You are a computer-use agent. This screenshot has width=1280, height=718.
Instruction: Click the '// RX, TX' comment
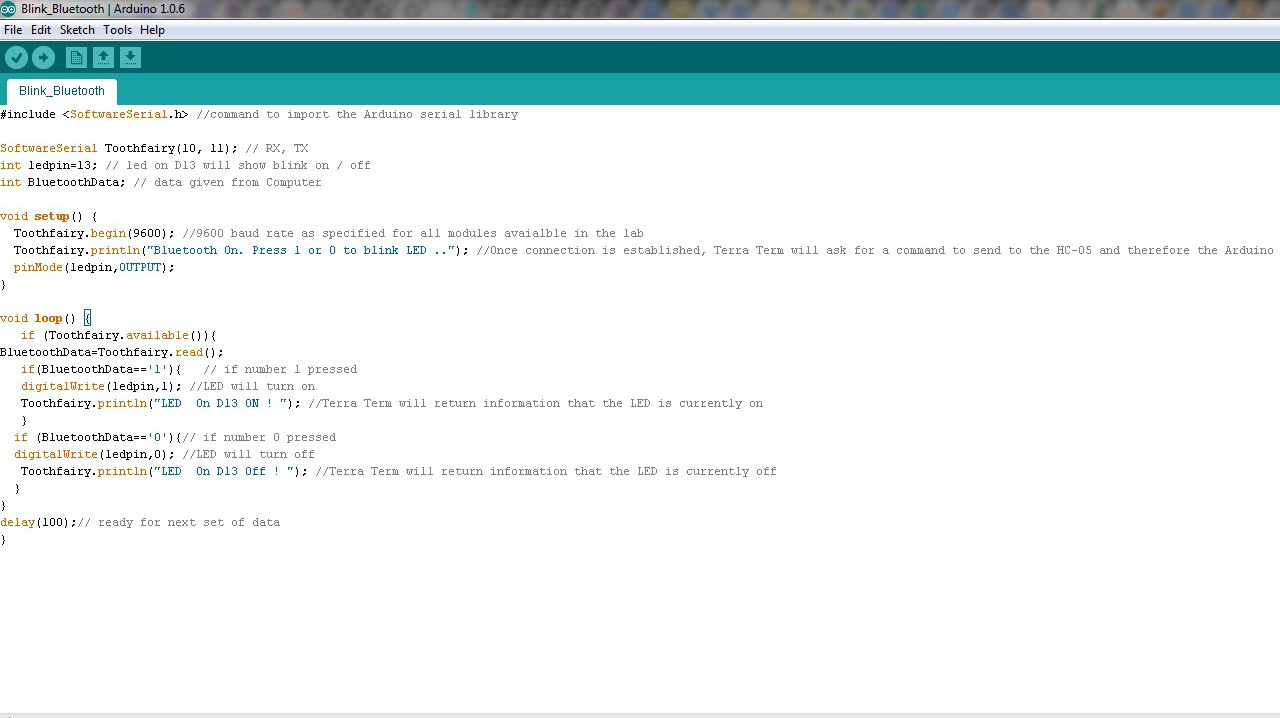tap(277, 148)
